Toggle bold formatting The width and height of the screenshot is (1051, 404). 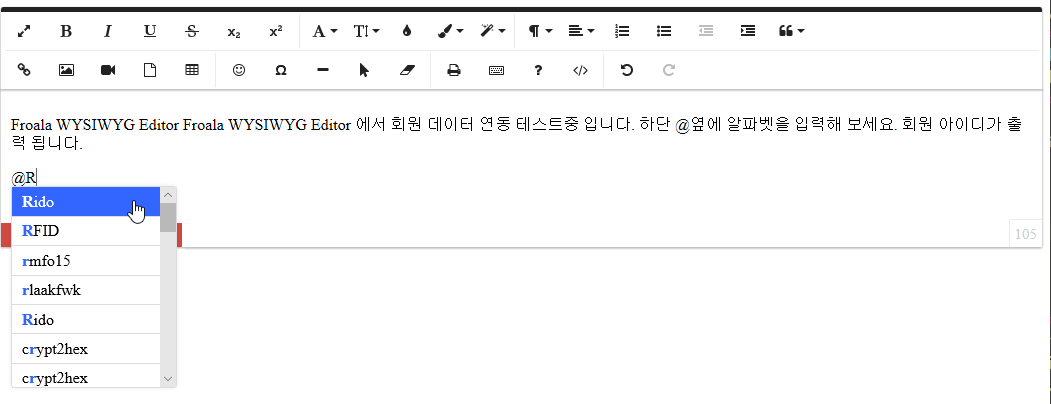66,31
